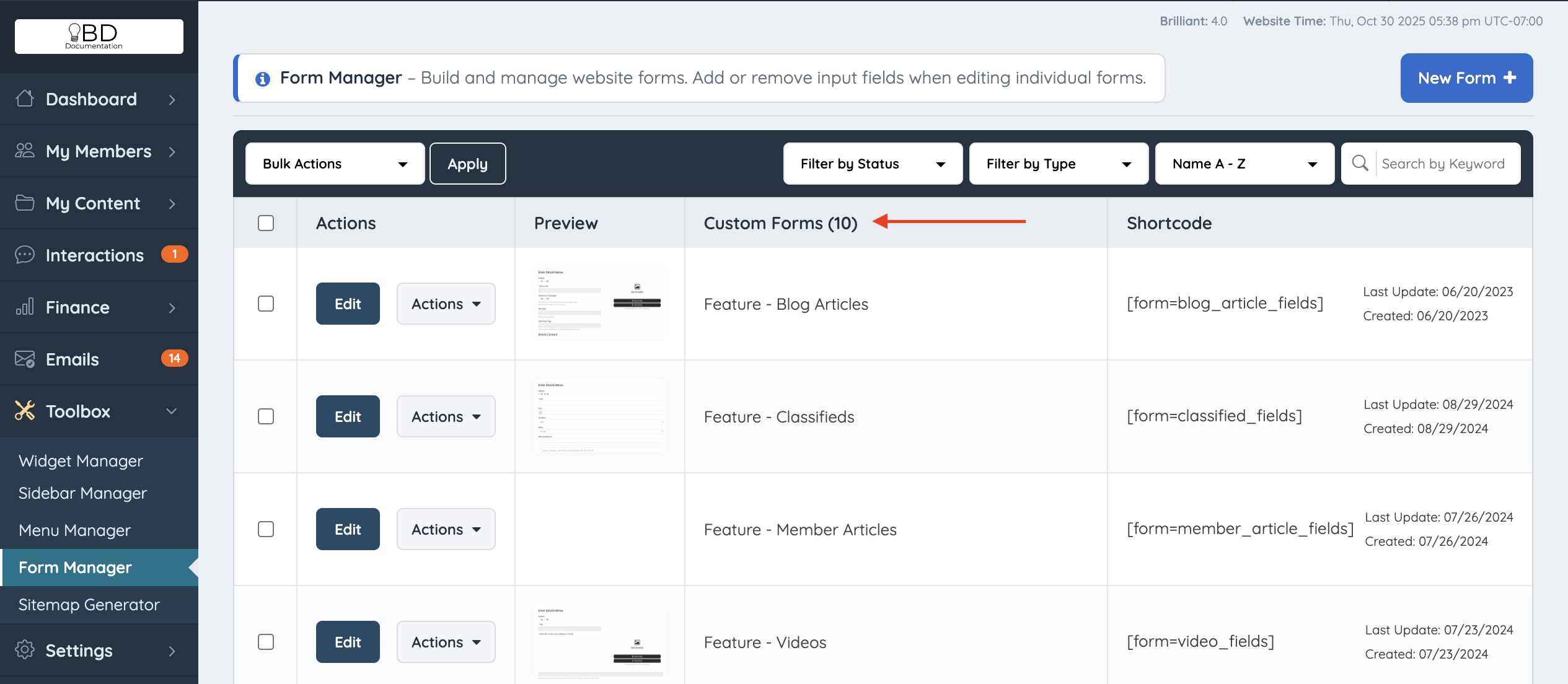Click the Toolbox tools icon

coord(25,411)
